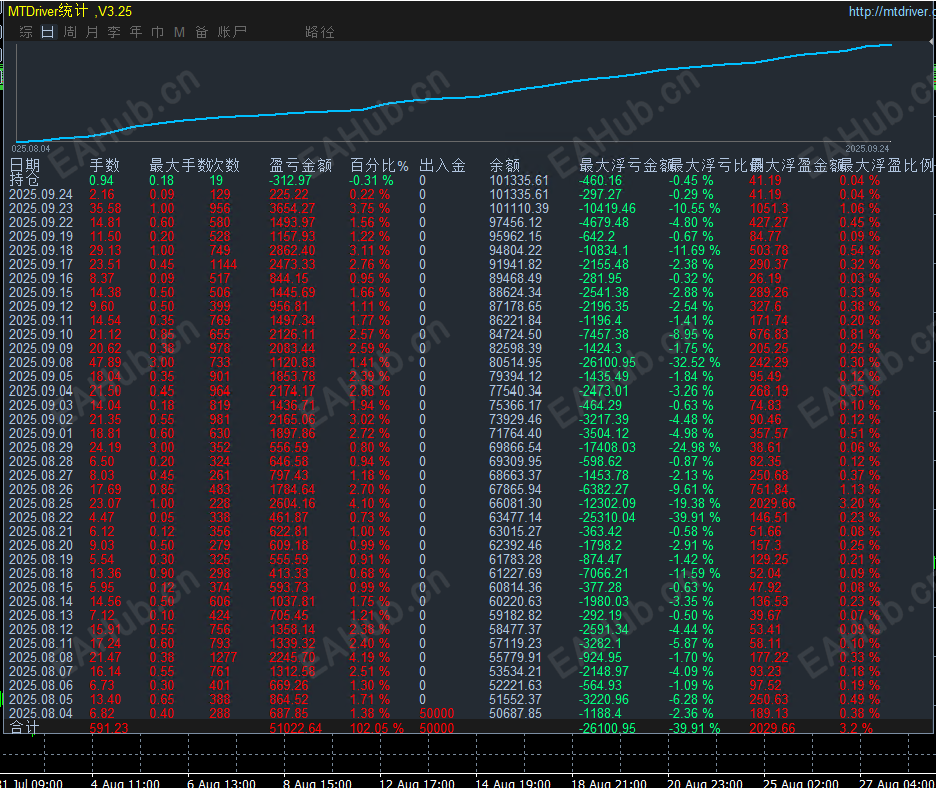The image size is (936, 788).
Task: Click the 50000 deposit in the 2025.08.04 row
Action: [437, 713]
